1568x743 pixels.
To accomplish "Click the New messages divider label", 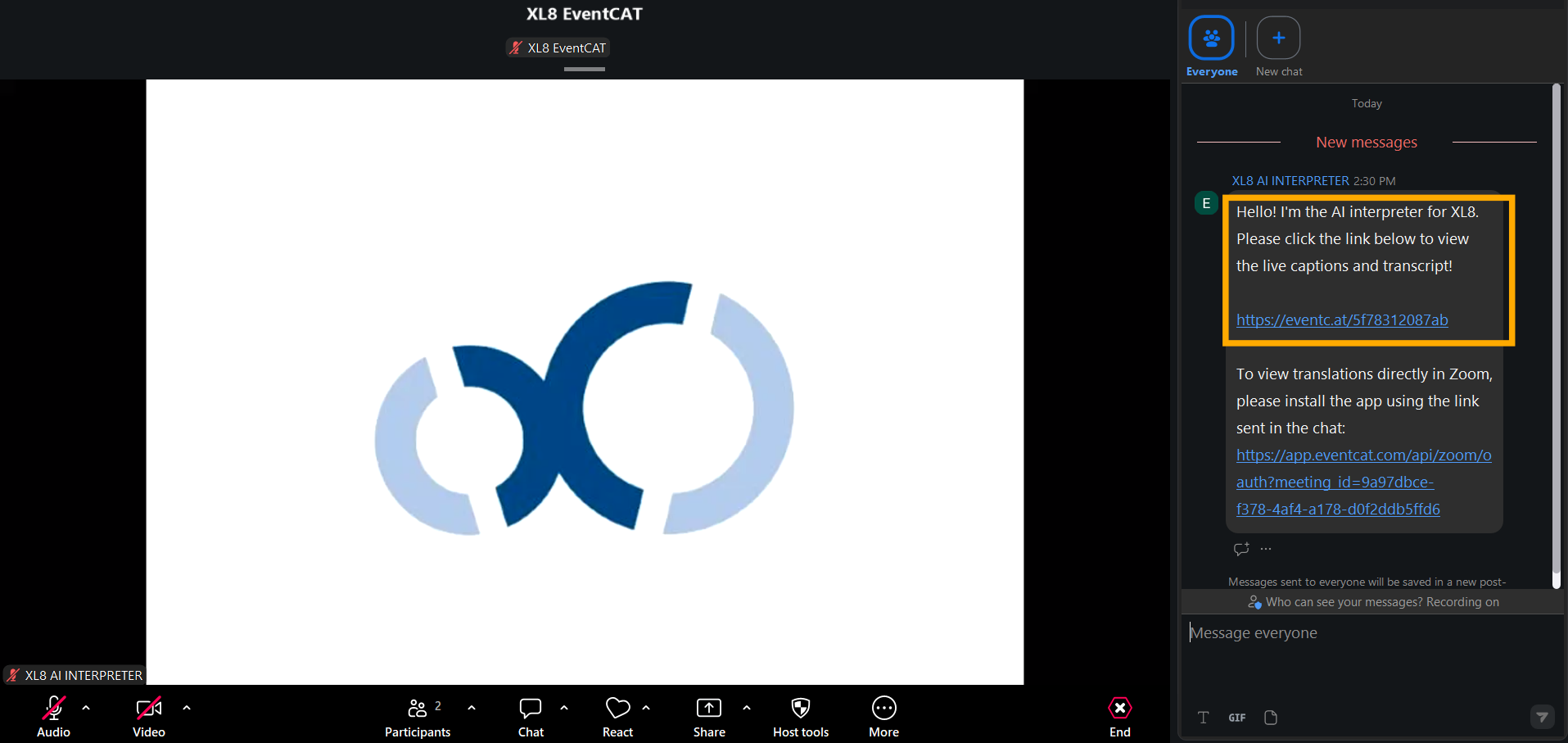I will tap(1367, 143).
